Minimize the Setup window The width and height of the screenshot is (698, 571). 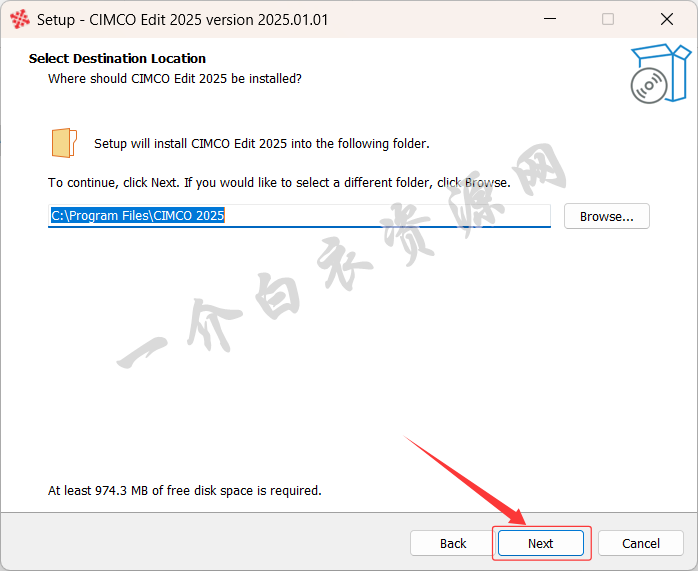[x=550, y=19]
